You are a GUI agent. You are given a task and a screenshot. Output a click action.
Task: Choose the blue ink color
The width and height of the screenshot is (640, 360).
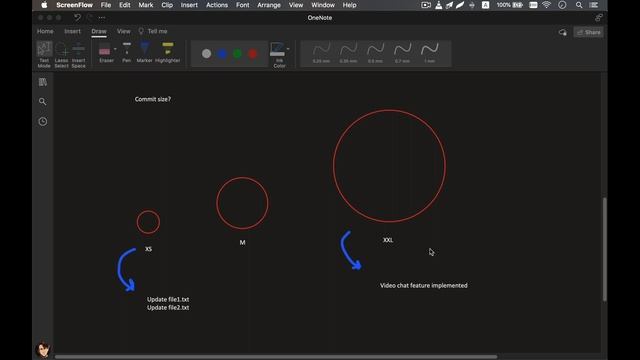[222, 53]
